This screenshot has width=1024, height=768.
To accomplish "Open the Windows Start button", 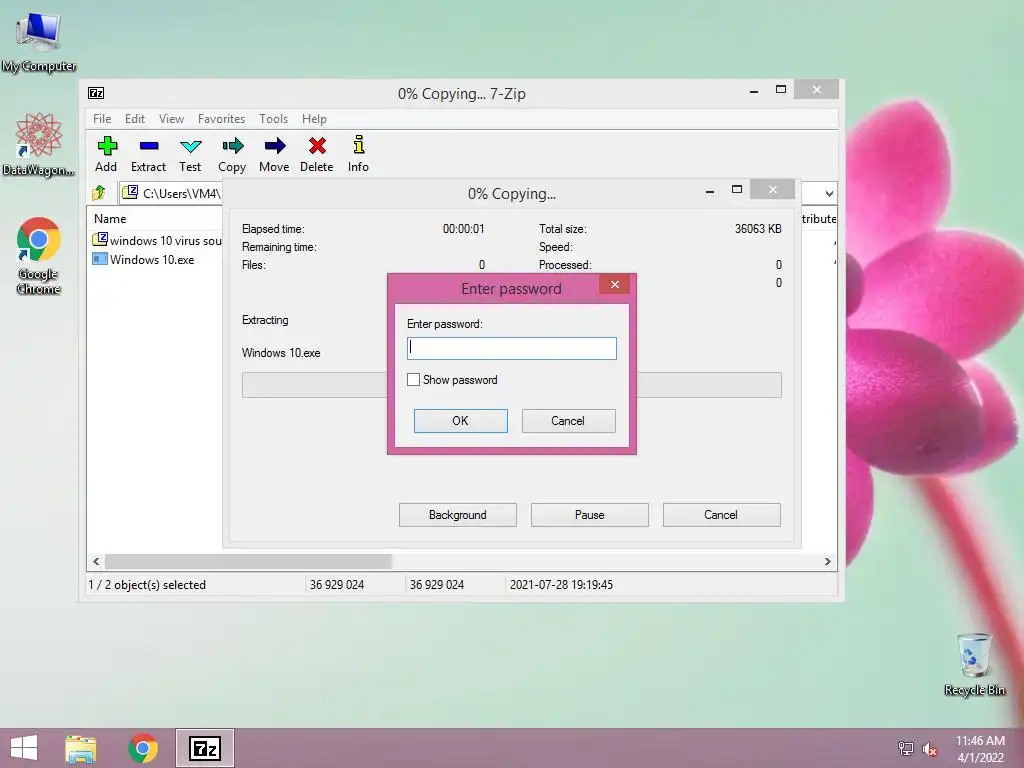I will point(24,748).
